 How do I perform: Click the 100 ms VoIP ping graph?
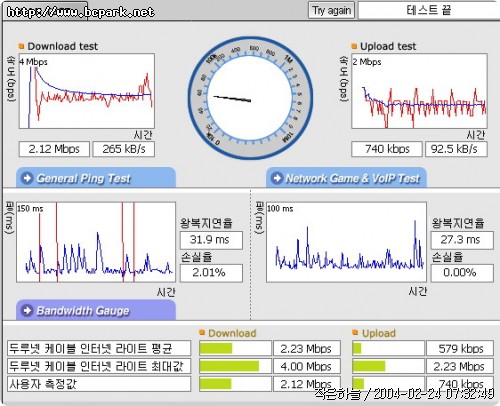tap(346, 242)
